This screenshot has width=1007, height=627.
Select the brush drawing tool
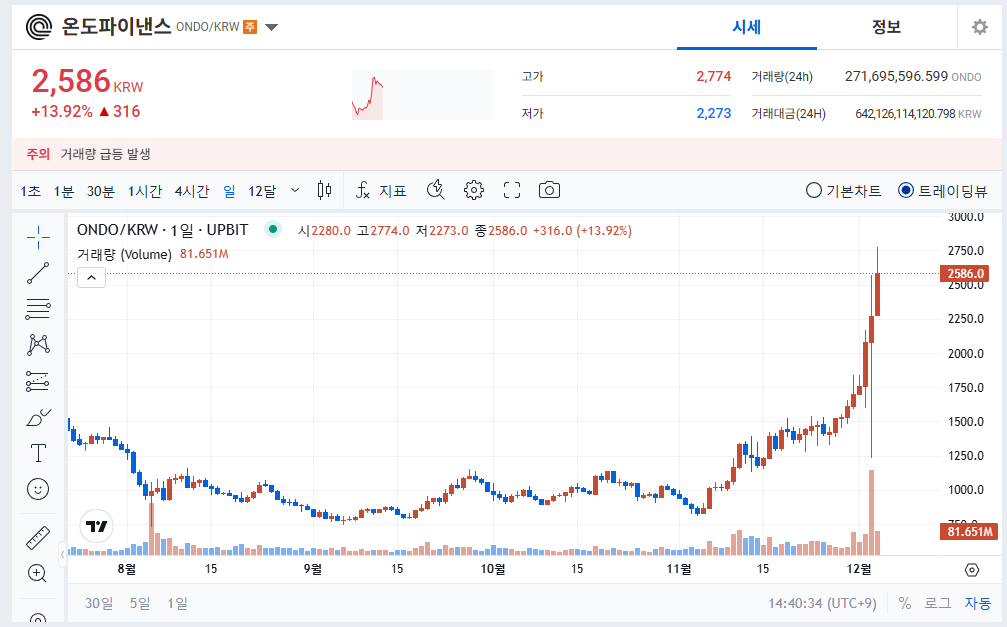(x=38, y=418)
